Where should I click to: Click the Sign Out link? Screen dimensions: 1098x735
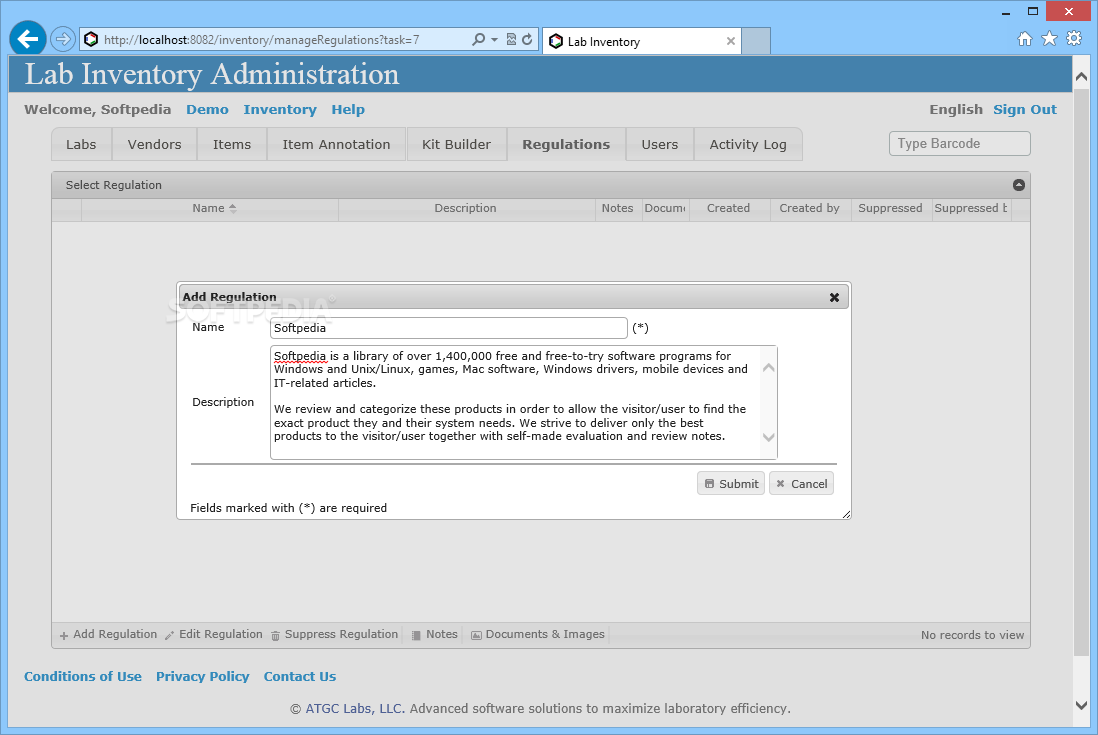(1024, 109)
